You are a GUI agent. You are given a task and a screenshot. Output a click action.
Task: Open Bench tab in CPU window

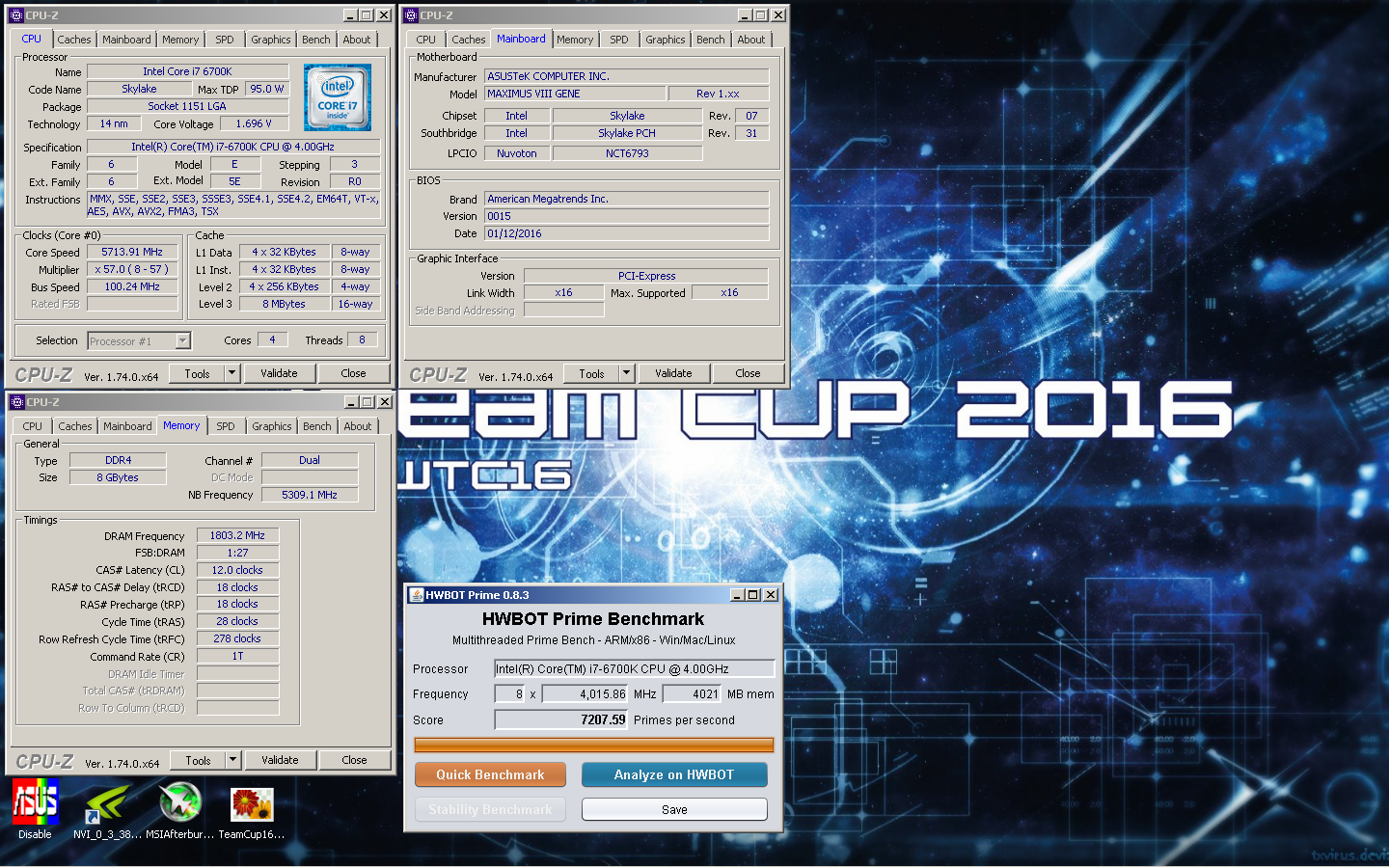(x=316, y=40)
